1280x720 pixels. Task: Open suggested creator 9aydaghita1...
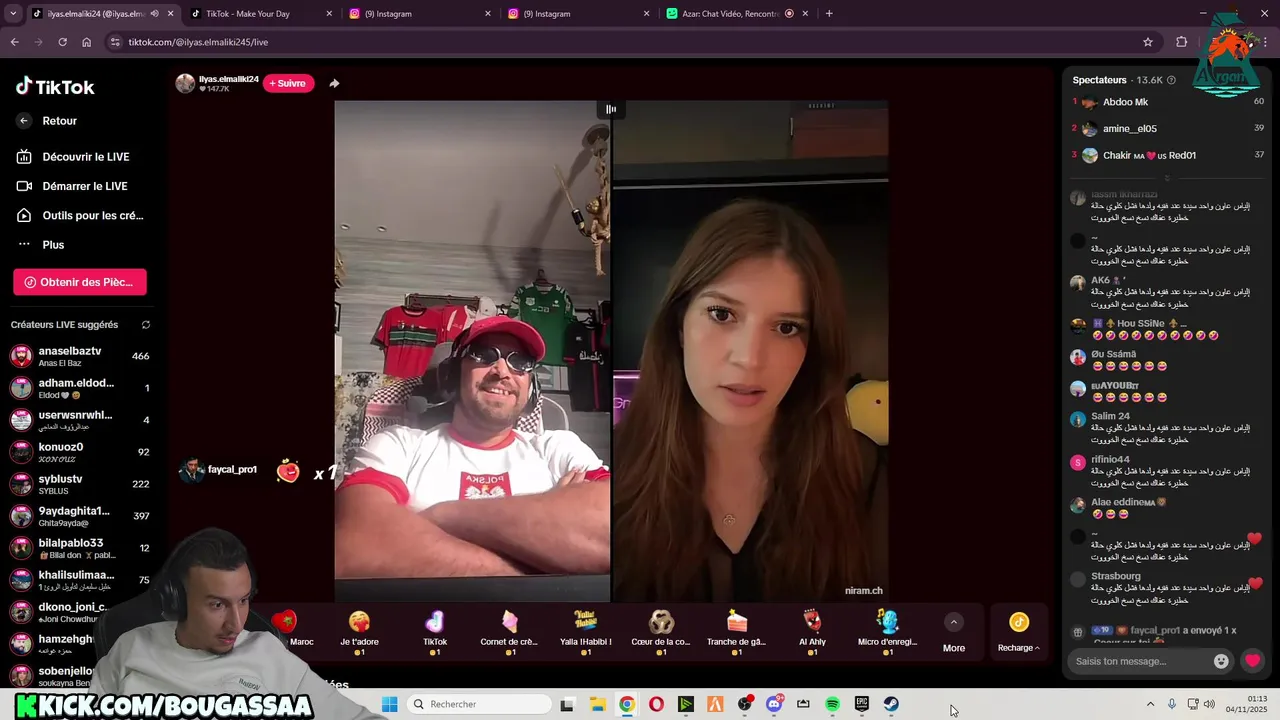click(x=80, y=516)
